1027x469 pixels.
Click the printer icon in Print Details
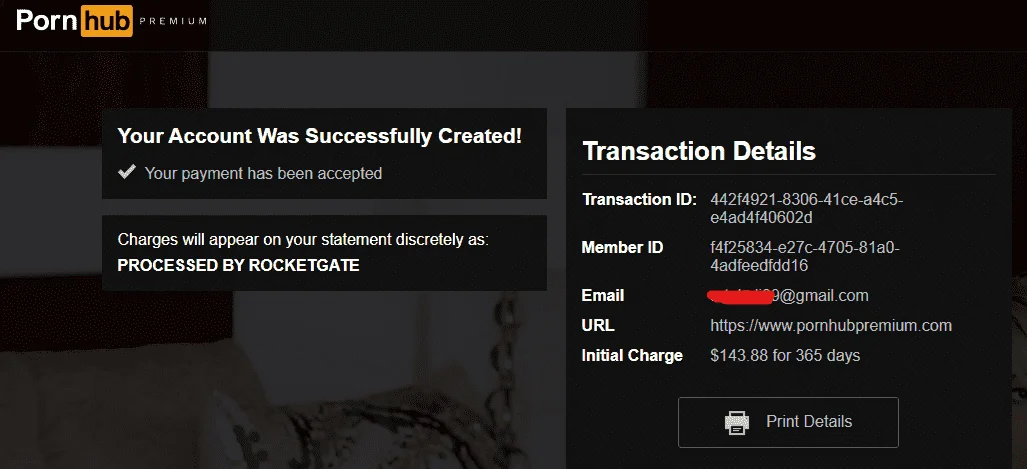(x=737, y=422)
